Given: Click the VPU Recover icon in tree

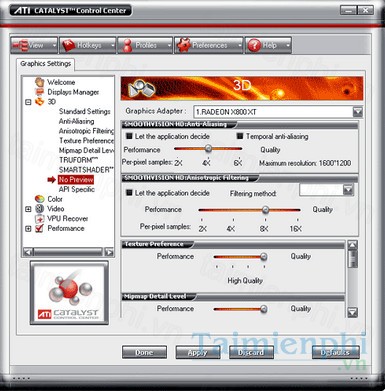Looking at the screenshot, I should pos(40,219).
